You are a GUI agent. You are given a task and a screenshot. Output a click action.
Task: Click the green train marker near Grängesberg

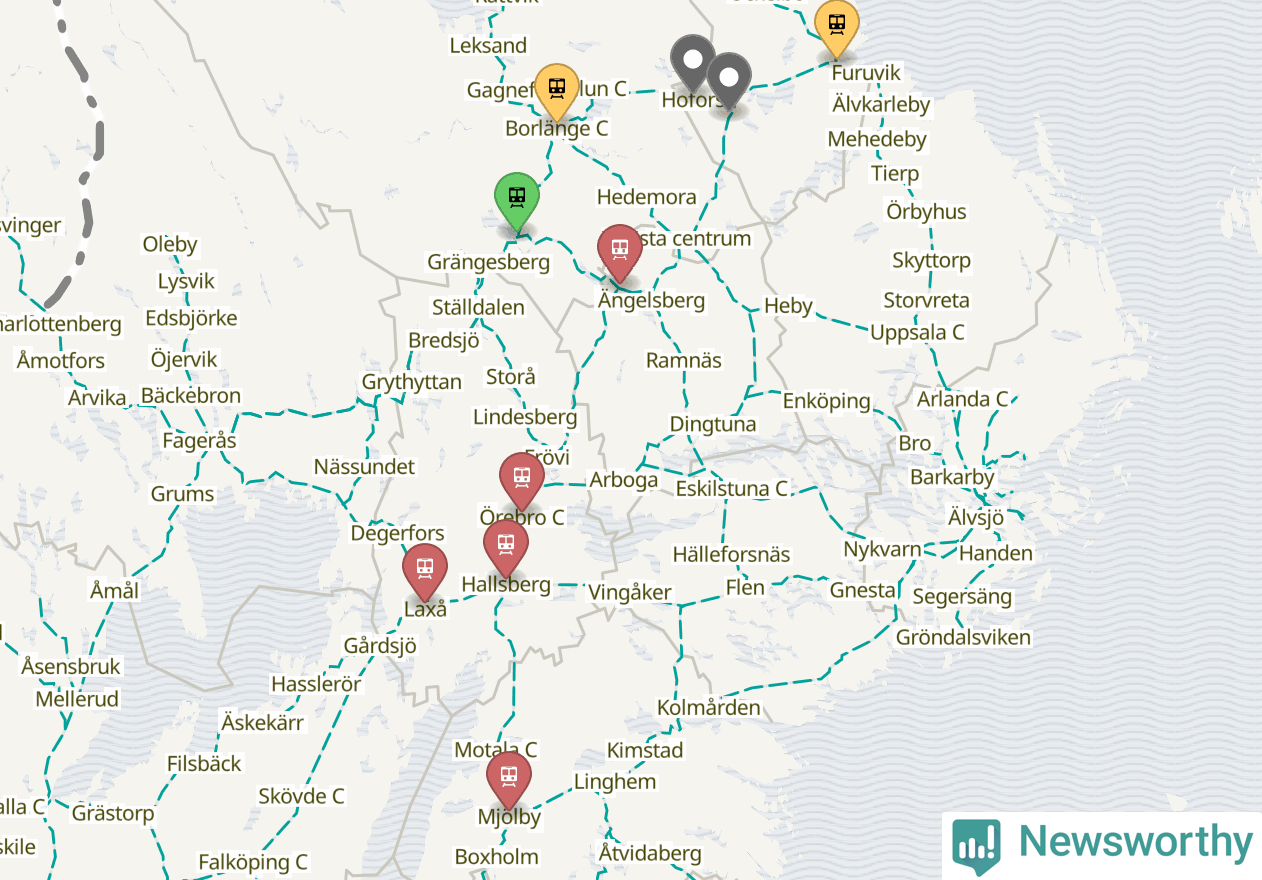click(517, 202)
